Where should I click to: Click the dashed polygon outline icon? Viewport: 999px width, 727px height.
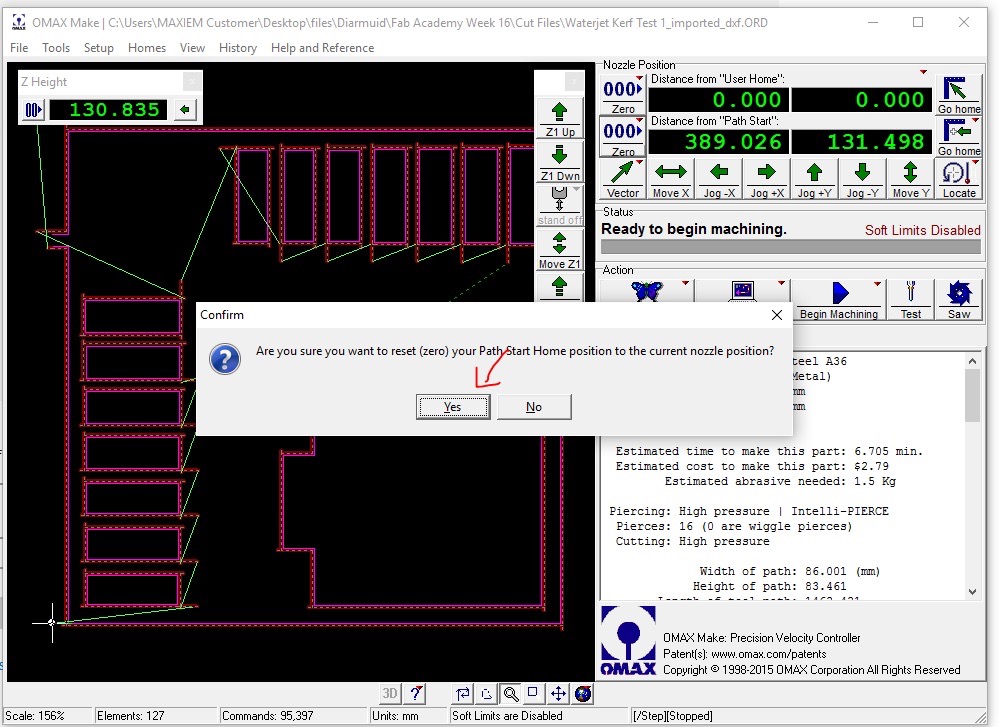pyautogui.click(x=487, y=693)
